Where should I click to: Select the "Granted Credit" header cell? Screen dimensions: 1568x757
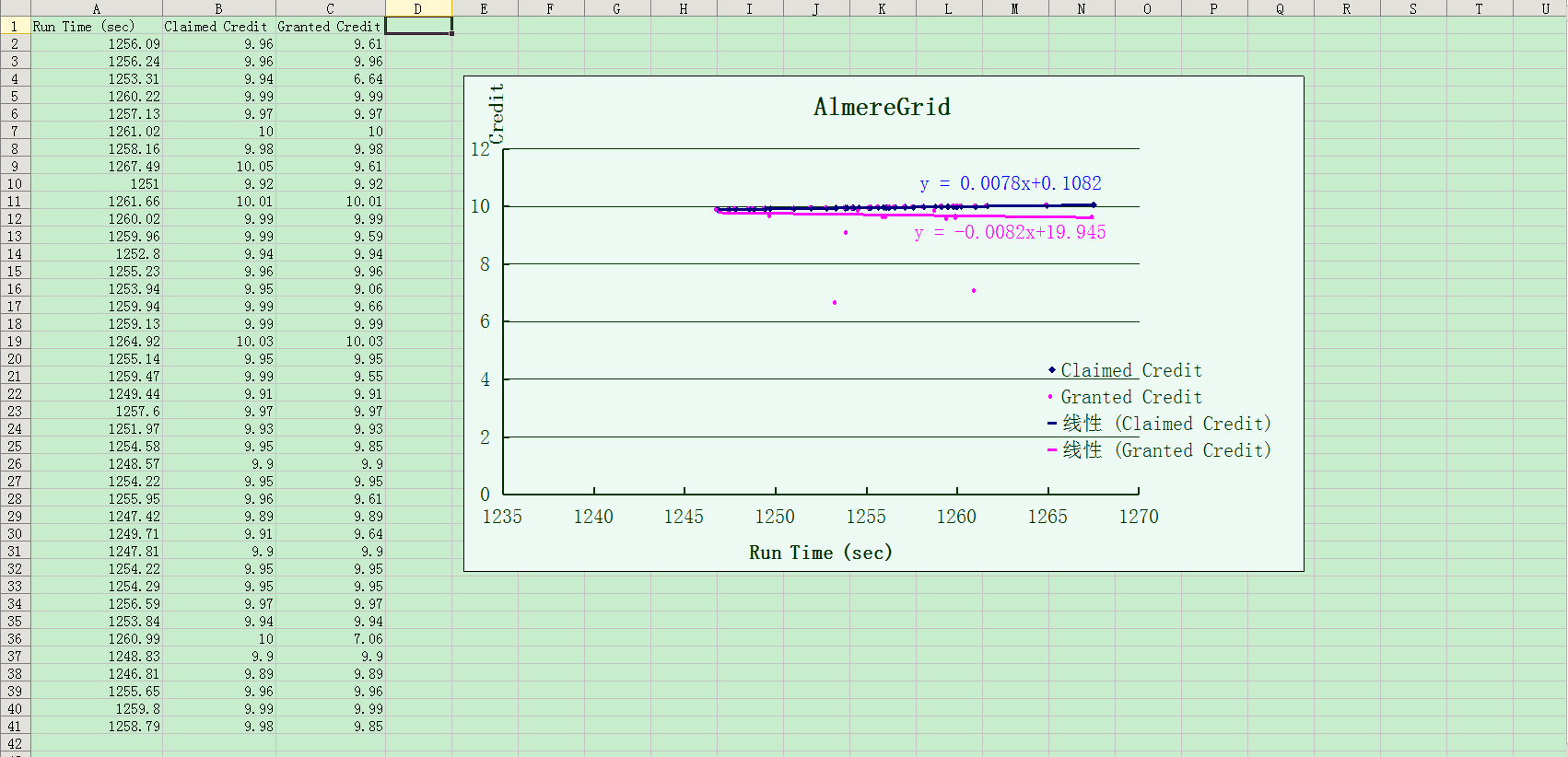pos(330,26)
